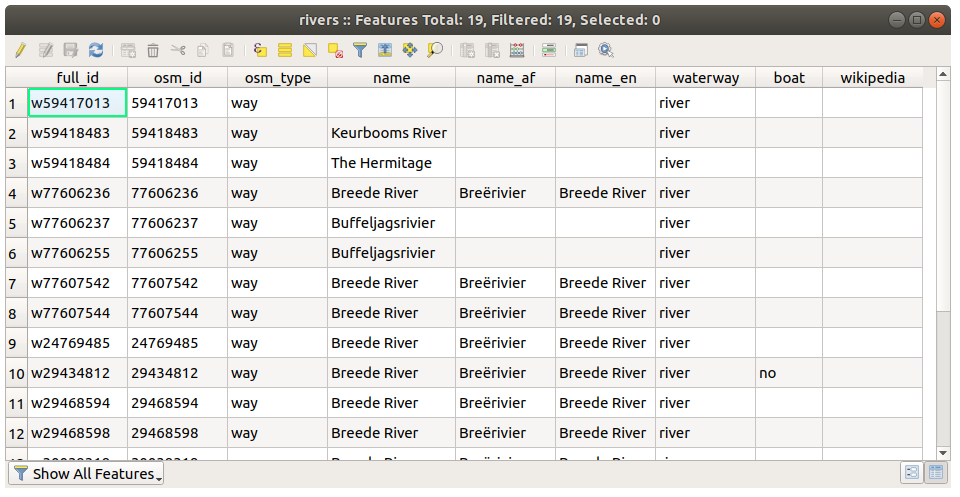Viewport: 960px width, 497px height.
Task: Open the field calculator
Action: pos(517,50)
